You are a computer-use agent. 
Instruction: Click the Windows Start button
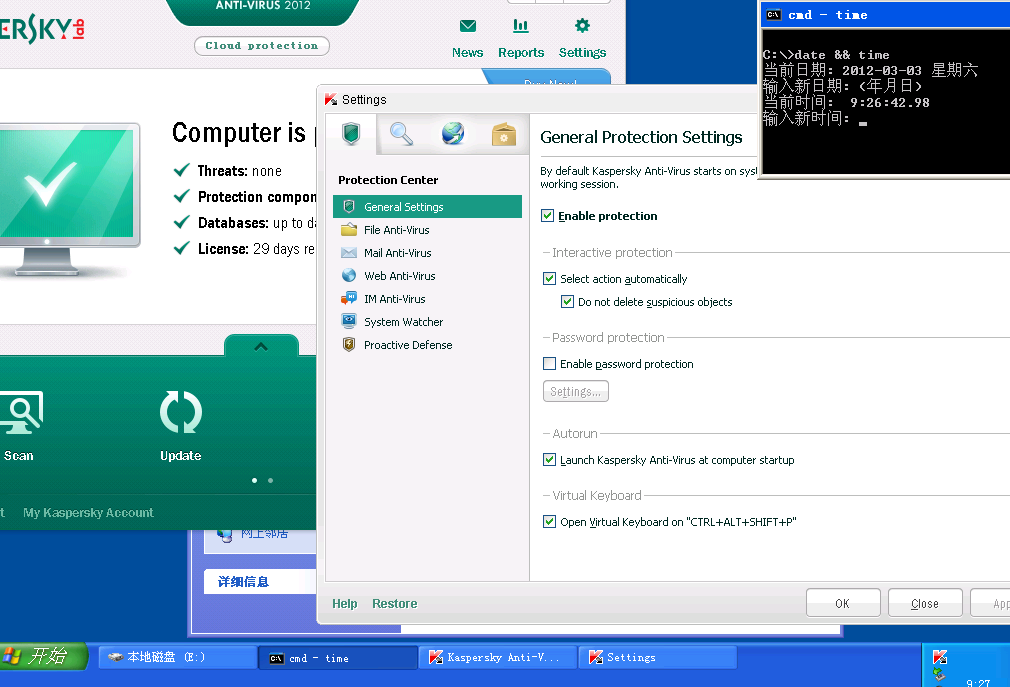pos(44,656)
